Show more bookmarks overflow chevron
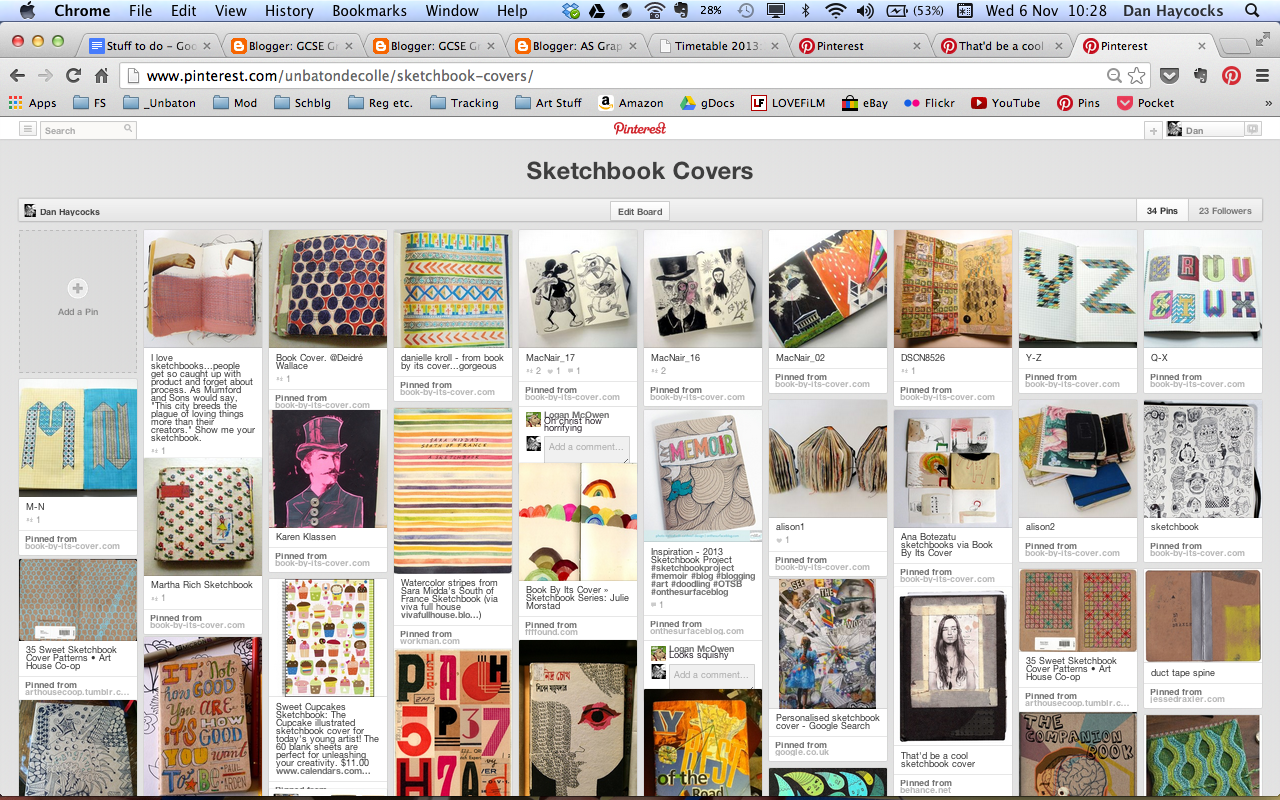 pos(1269,103)
